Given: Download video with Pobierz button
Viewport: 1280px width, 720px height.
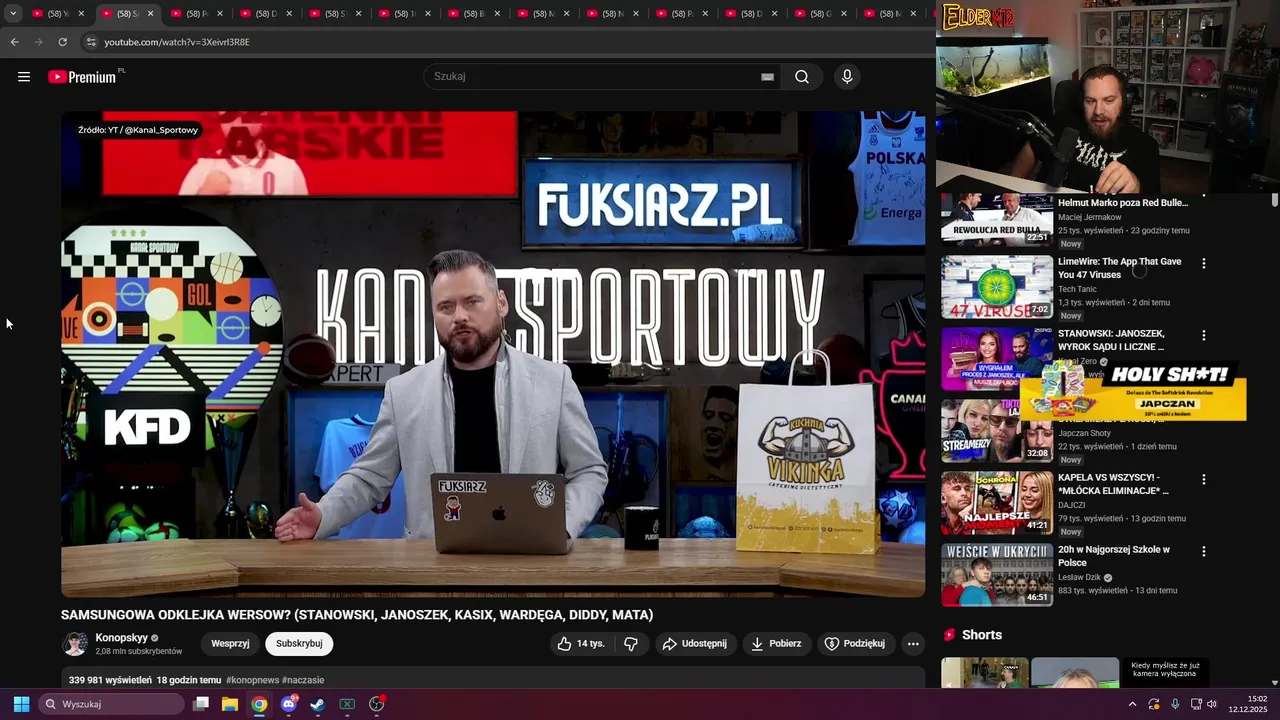Looking at the screenshot, I should [776, 644].
